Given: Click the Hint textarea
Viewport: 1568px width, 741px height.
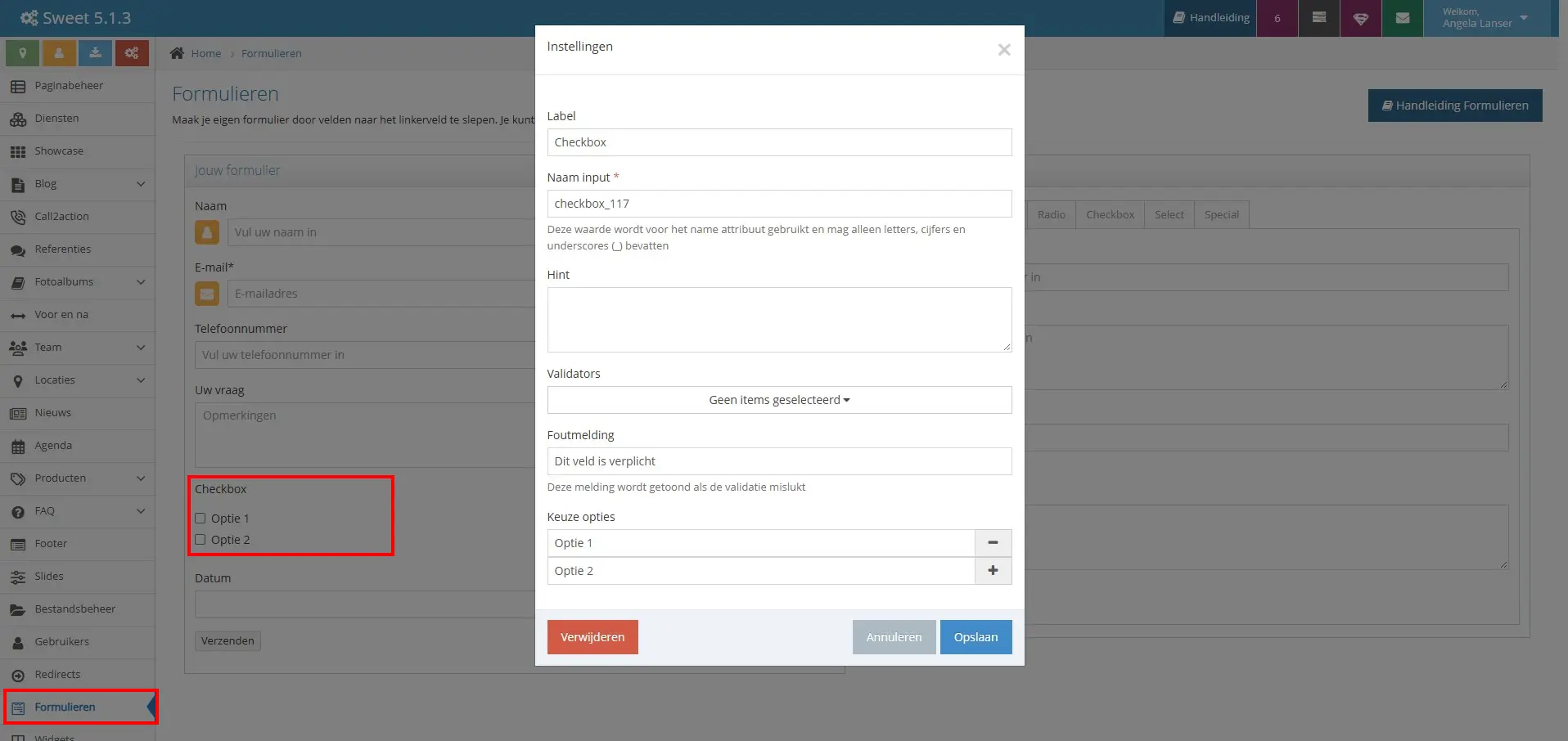Looking at the screenshot, I should coord(779,320).
